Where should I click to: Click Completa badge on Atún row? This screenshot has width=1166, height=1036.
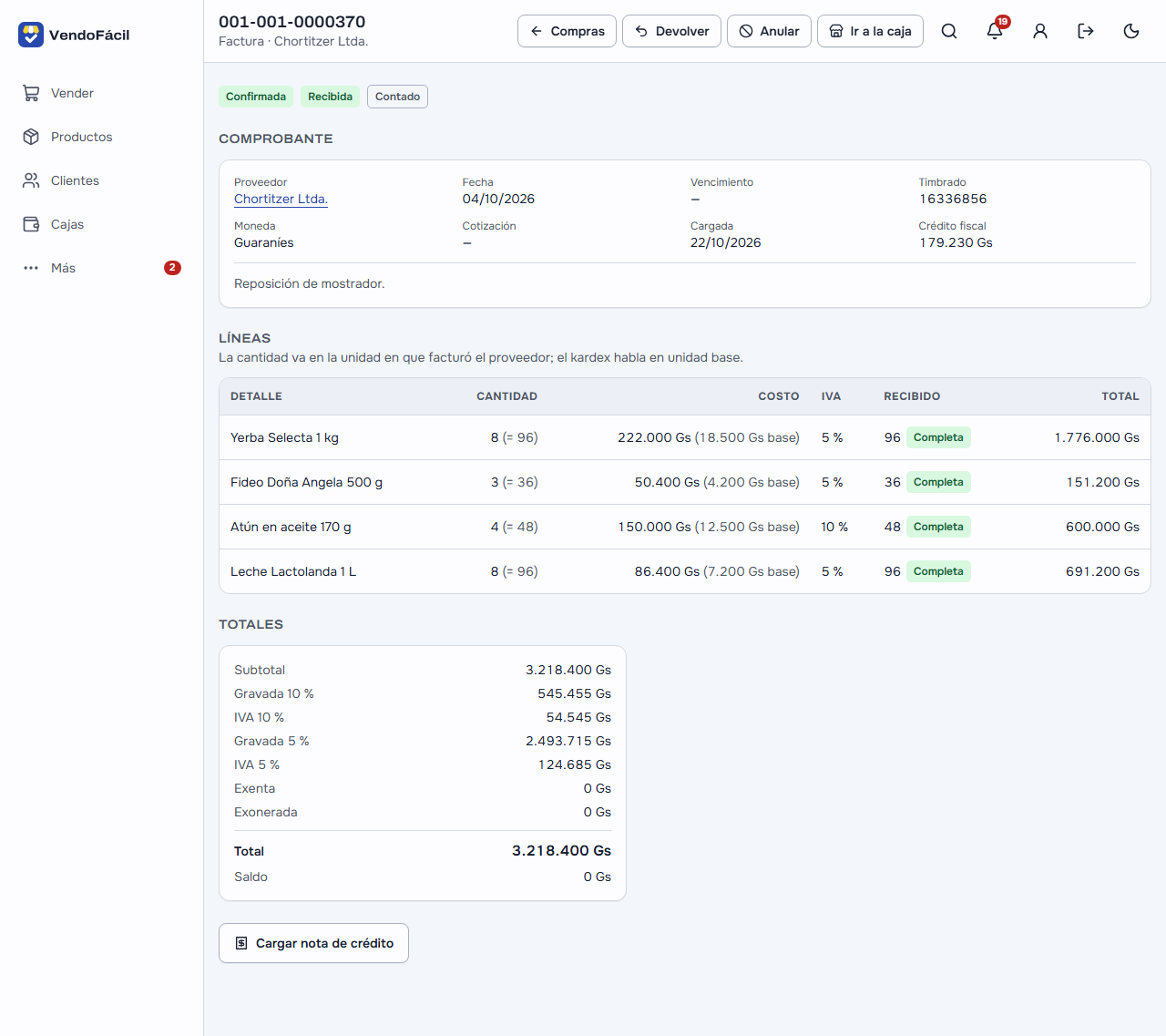[938, 527]
